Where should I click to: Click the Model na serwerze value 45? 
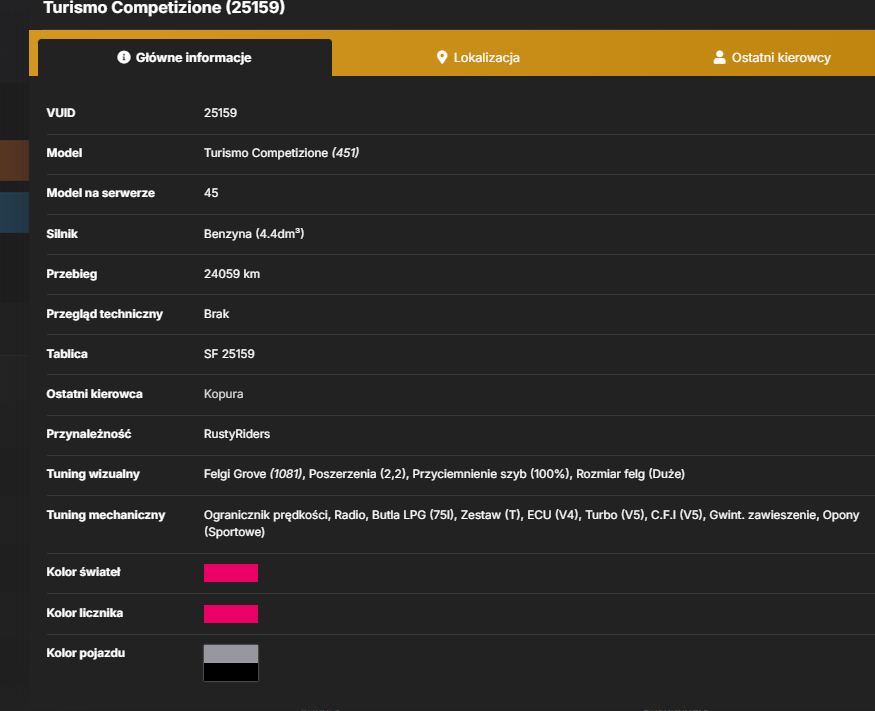point(211,193)
